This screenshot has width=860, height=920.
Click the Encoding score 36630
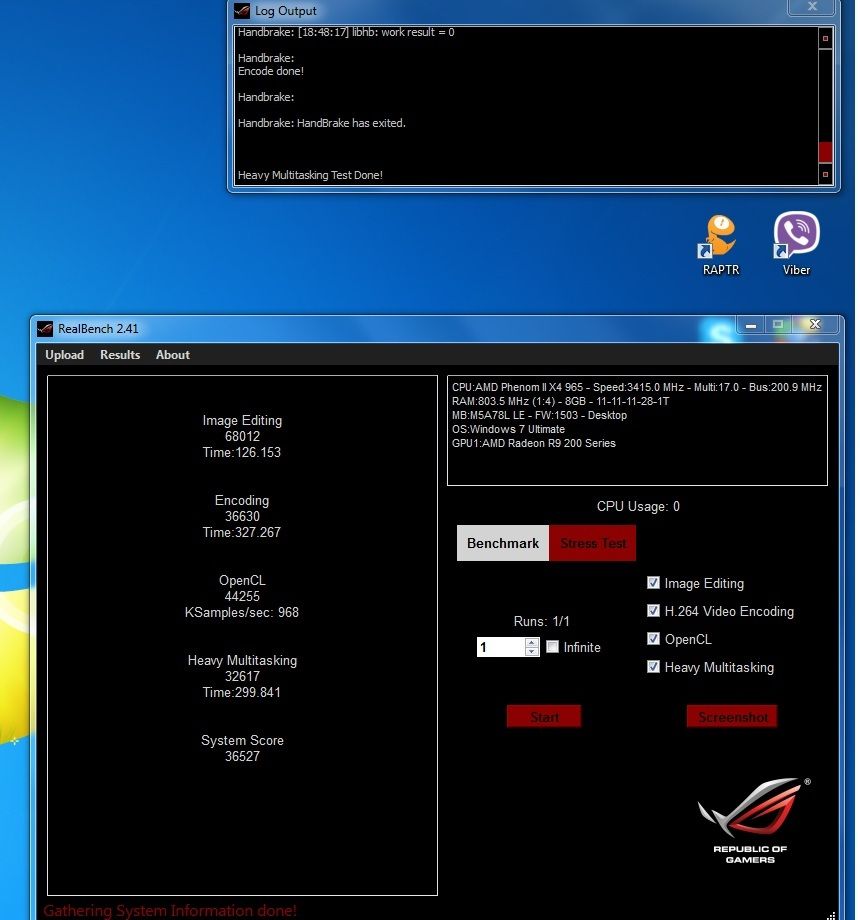(242, 516)
